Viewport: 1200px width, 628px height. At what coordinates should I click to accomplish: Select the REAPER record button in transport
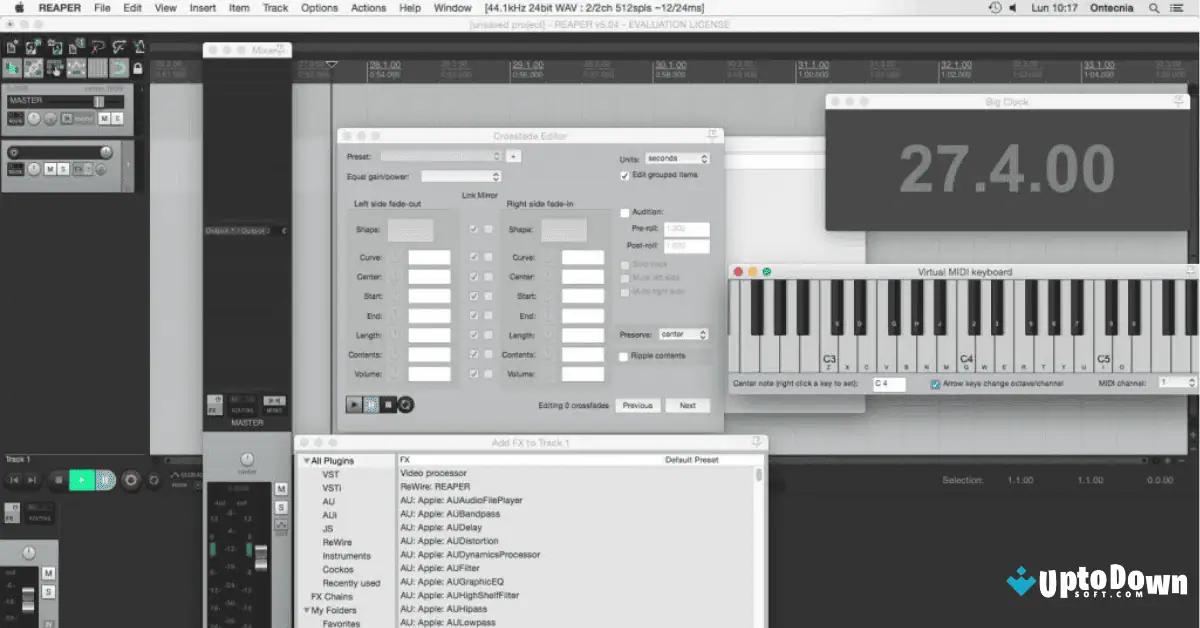(x=130, y=480)
